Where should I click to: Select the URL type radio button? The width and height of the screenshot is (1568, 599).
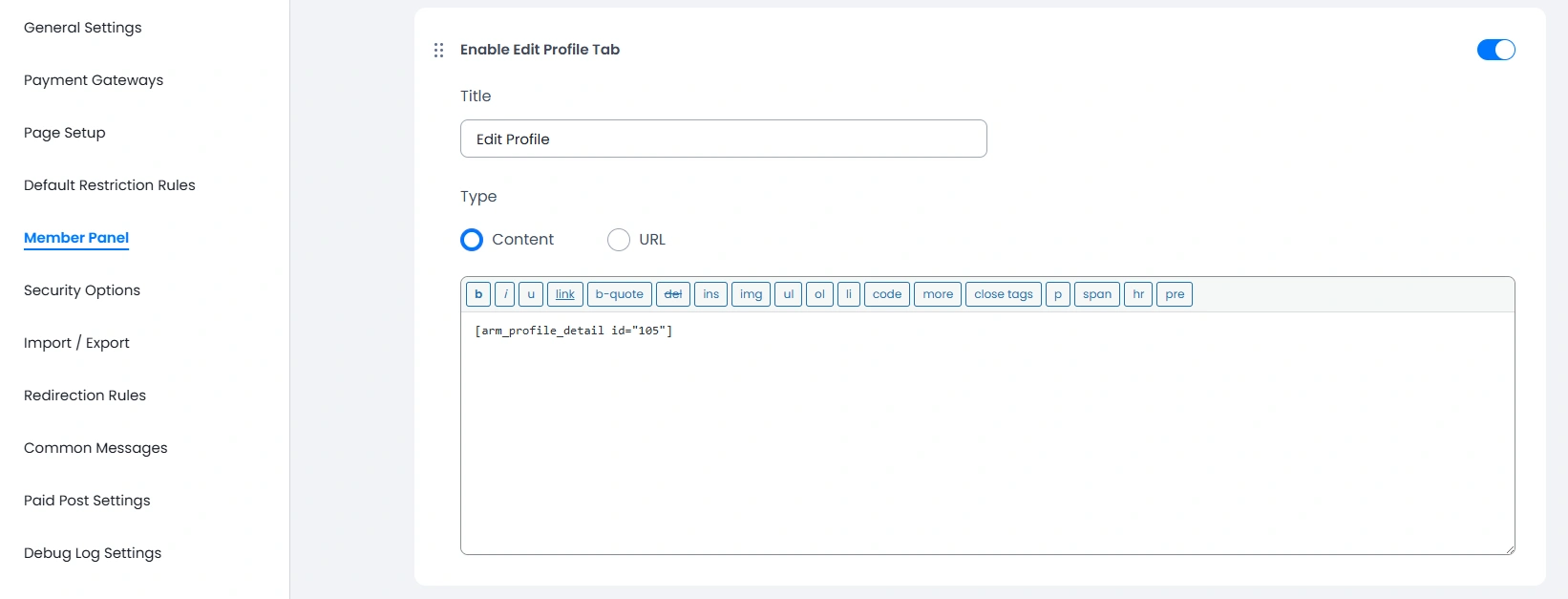pyautogui.click(x=618, y=239)
